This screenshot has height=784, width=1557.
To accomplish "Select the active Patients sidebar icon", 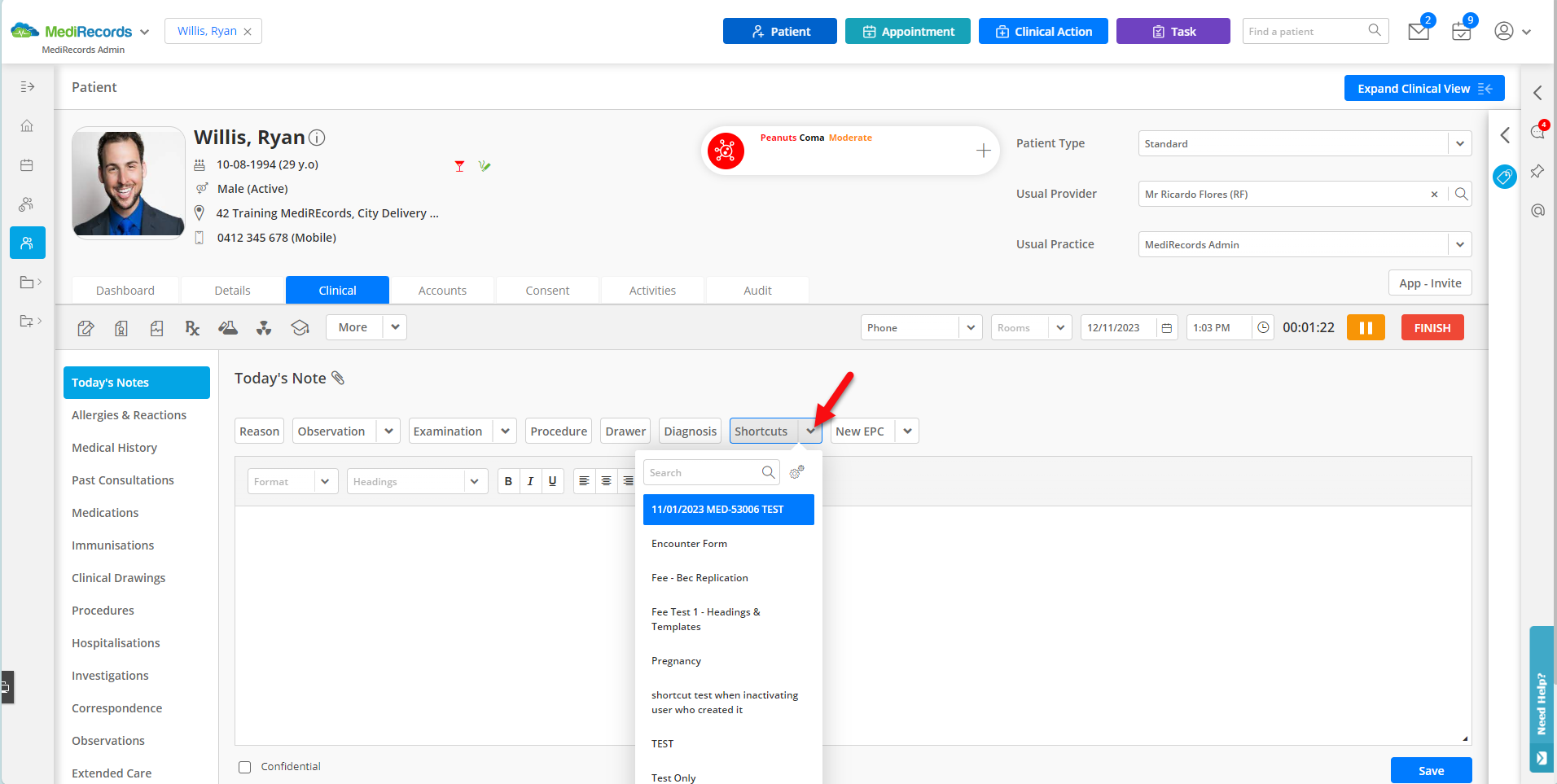I will (27, 243).
